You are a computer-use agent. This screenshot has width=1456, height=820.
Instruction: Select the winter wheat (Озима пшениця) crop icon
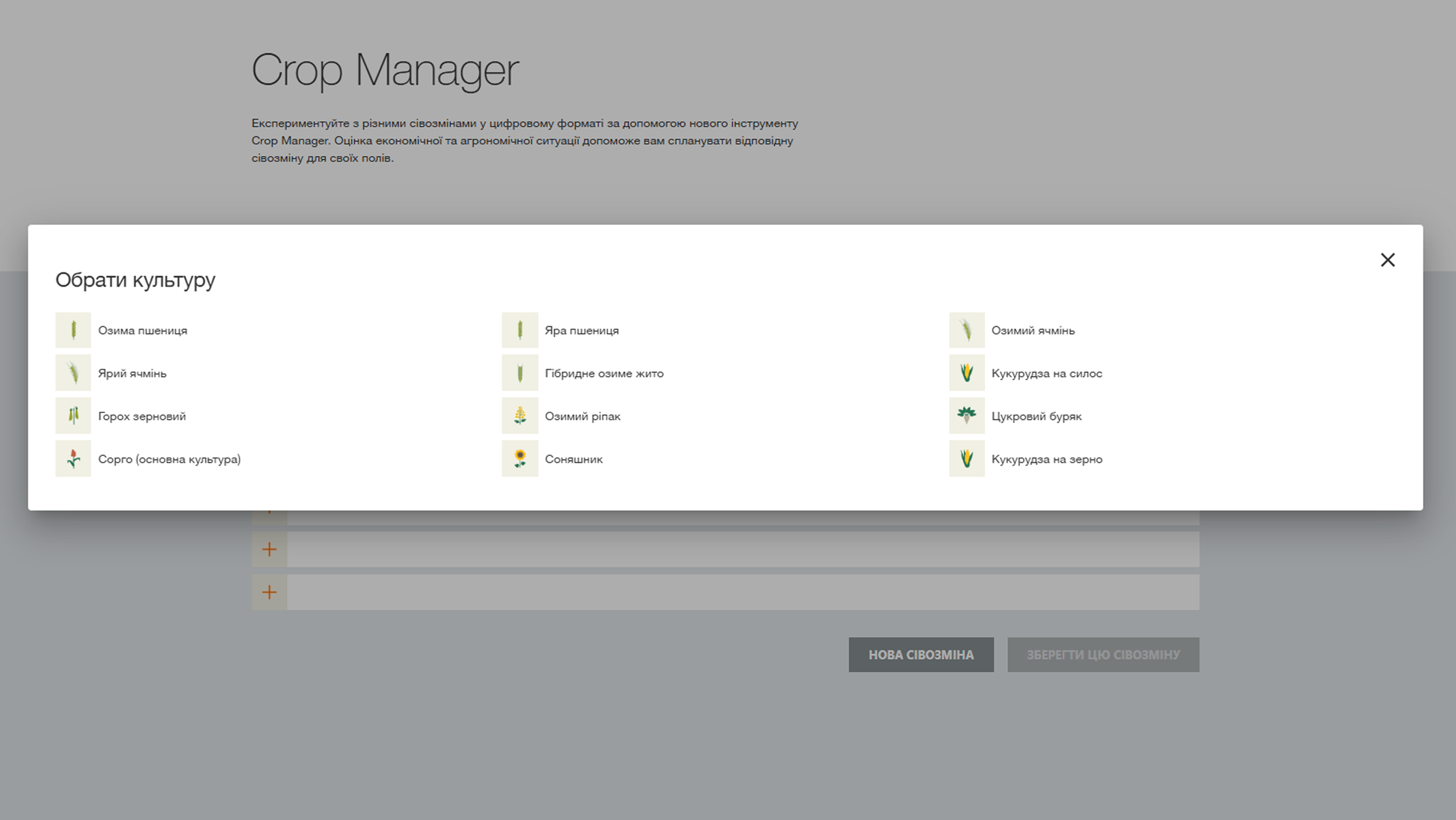point(73,330)
